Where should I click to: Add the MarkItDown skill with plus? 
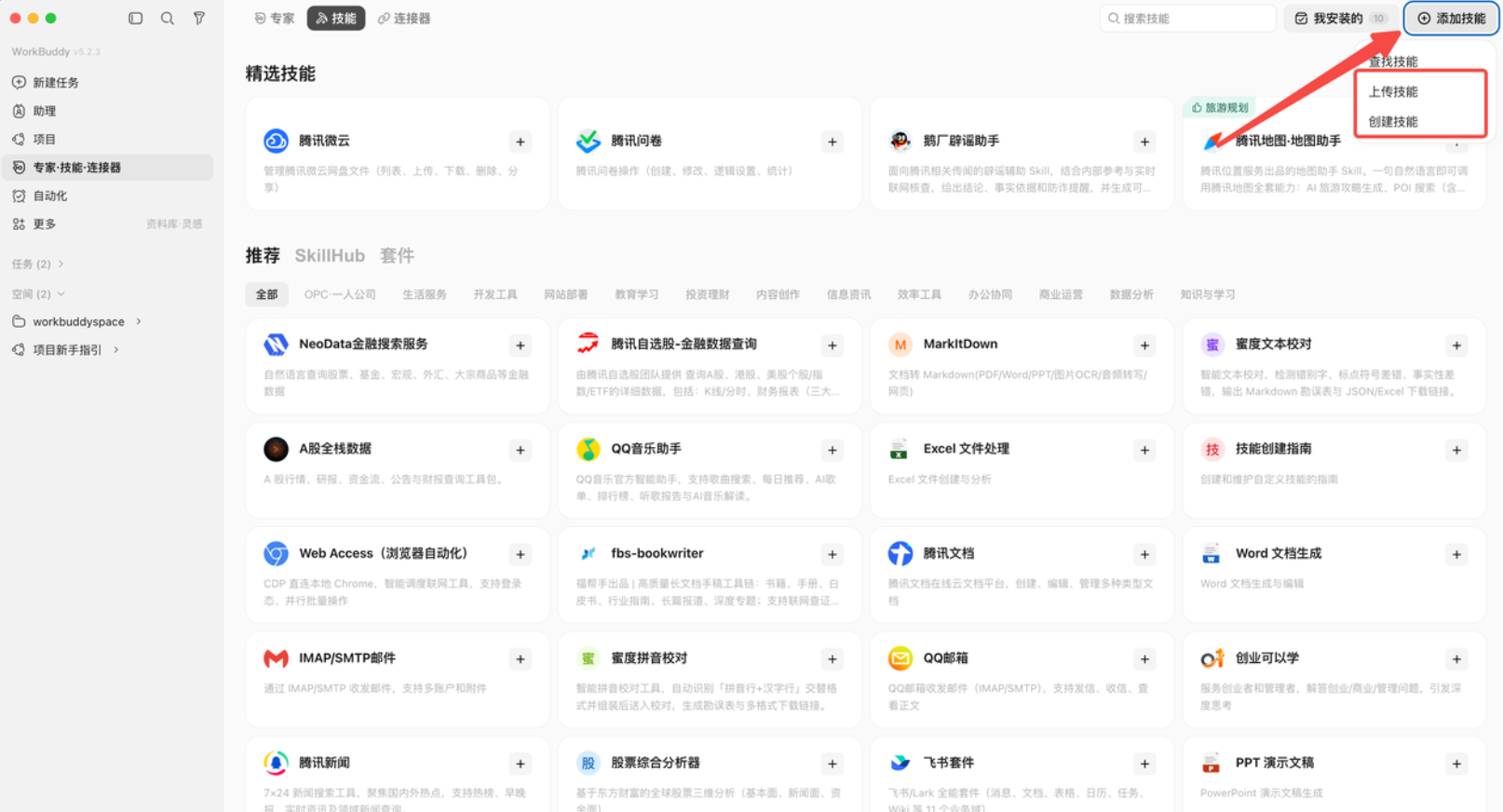click(x=1144, y=345)
